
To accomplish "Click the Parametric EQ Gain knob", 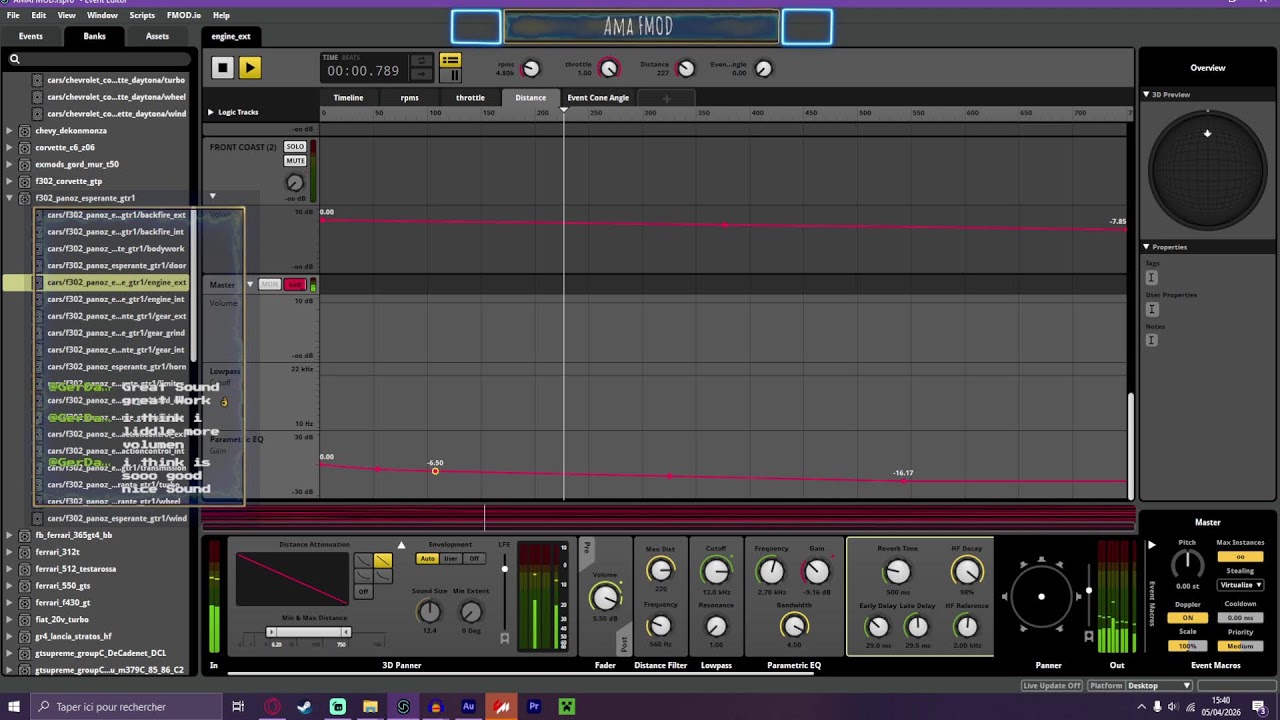I will pyautogui.click(x=817, y=571).
